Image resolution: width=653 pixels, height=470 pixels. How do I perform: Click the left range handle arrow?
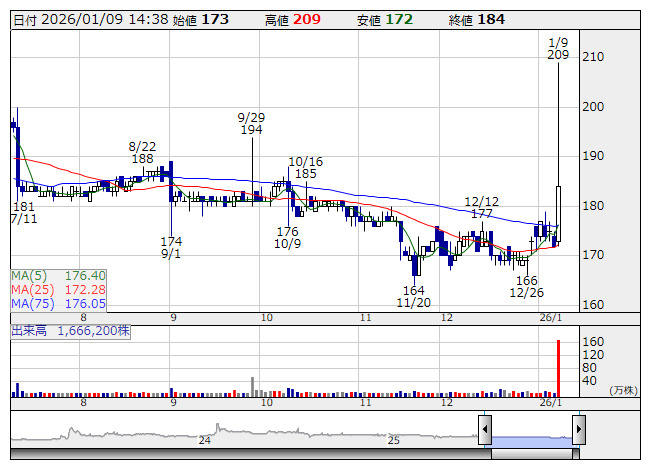[484, 431]
